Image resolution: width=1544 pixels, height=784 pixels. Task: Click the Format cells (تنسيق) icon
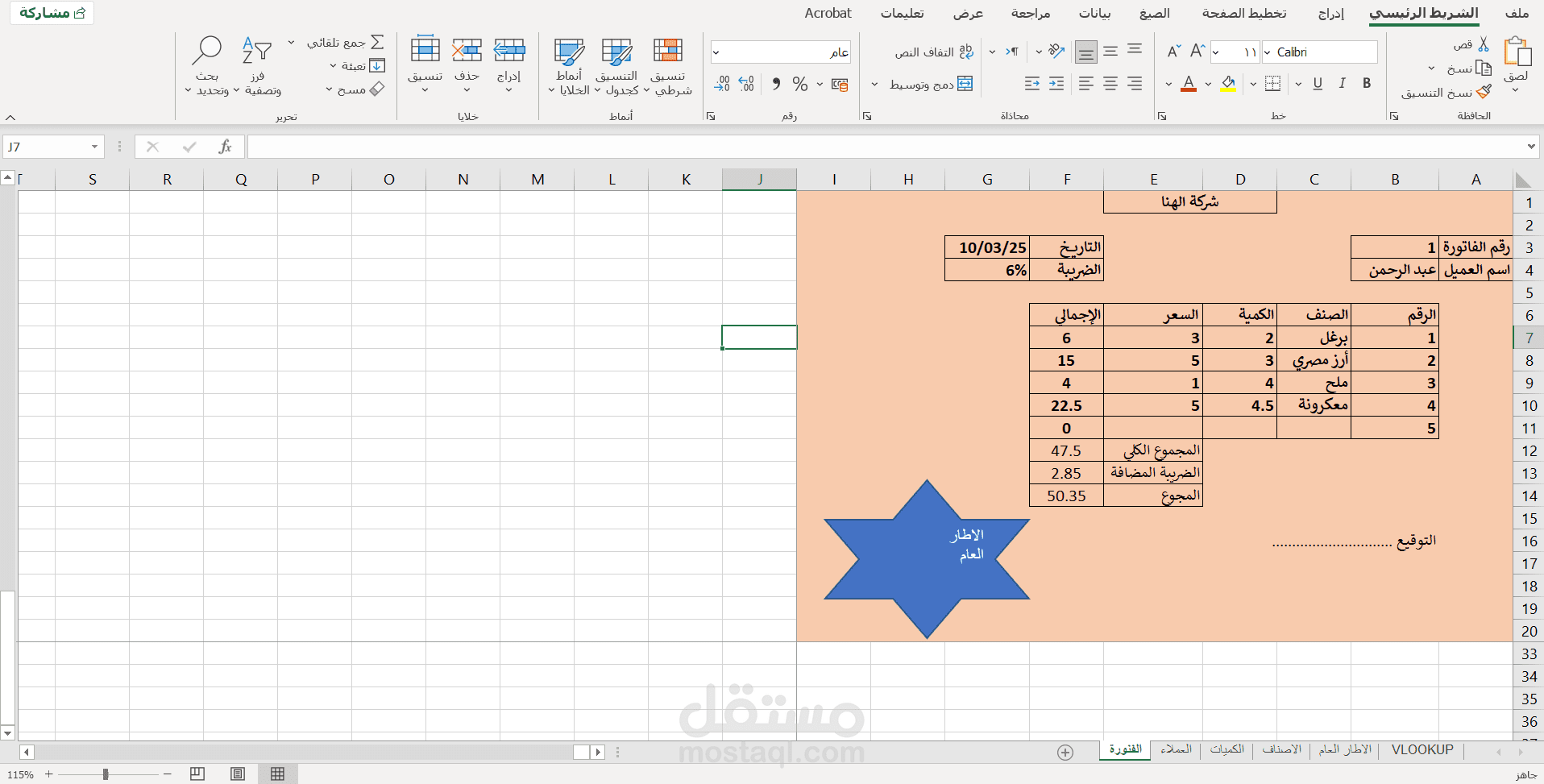click(x=425, y=50)
